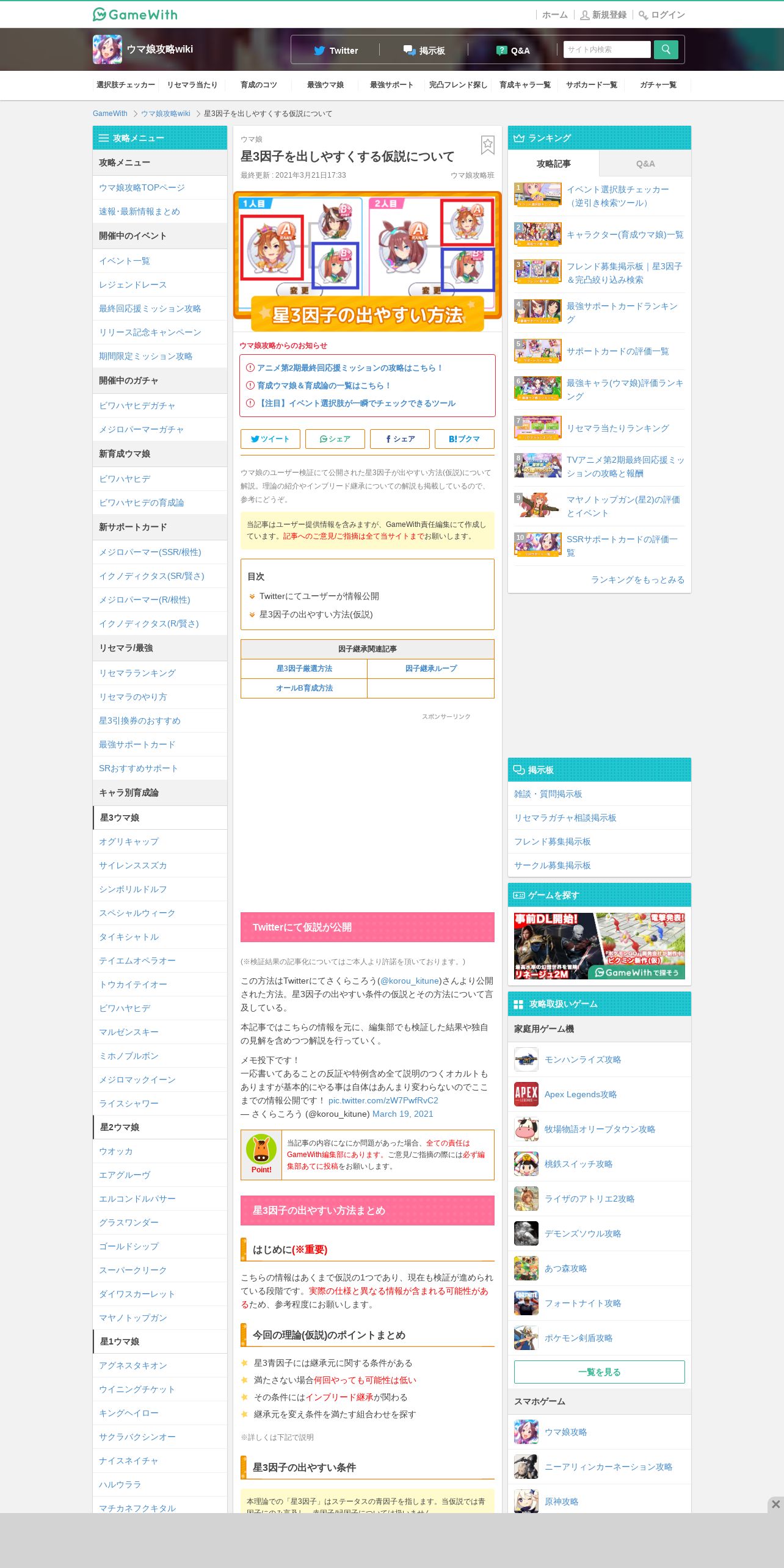Jump to 星3因子の出やすい方法(仮説) in contents
This screenshot has width=784, height=1568.
316,614
